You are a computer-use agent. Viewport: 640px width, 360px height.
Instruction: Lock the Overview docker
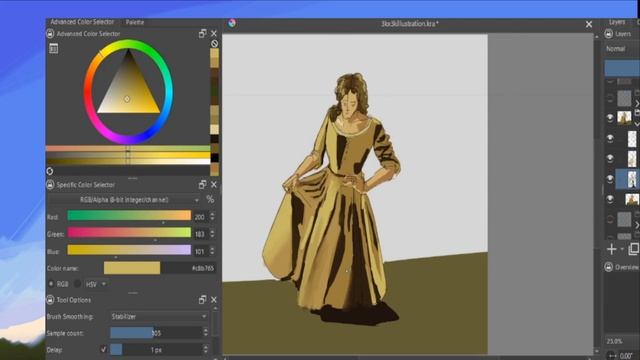[x=609, y=267]
